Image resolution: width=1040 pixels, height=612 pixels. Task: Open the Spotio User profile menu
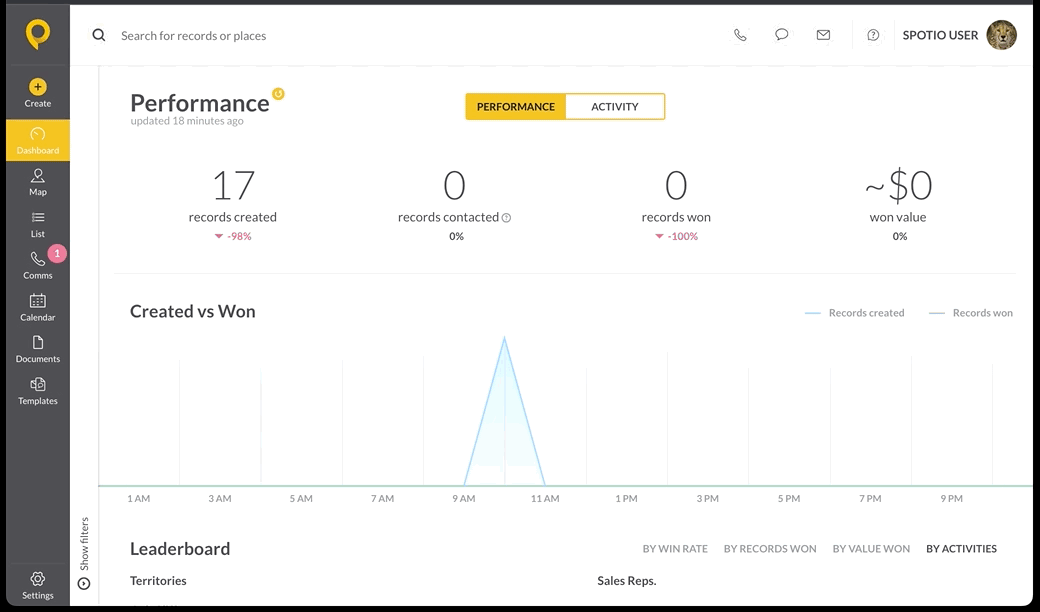coord(959,35)
